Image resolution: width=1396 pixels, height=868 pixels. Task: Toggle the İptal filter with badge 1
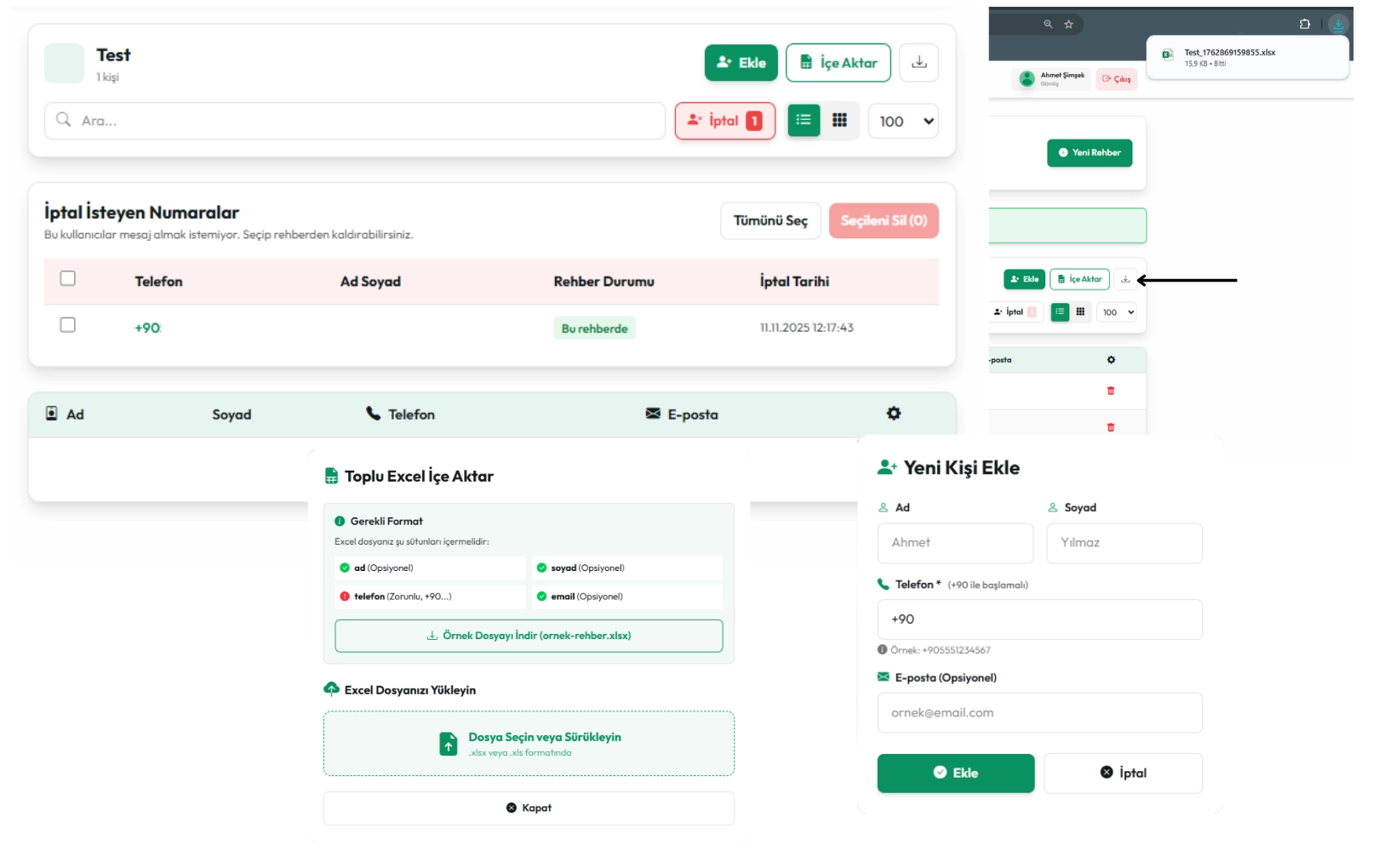click(724, 121)
